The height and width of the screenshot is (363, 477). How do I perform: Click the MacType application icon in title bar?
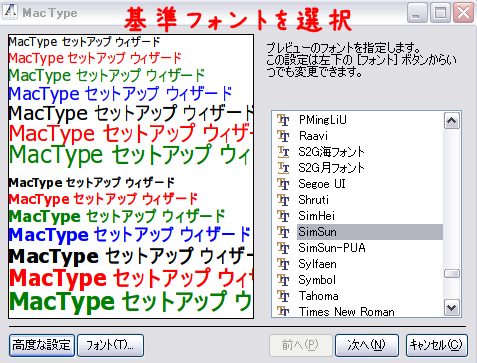click(10, 12)
